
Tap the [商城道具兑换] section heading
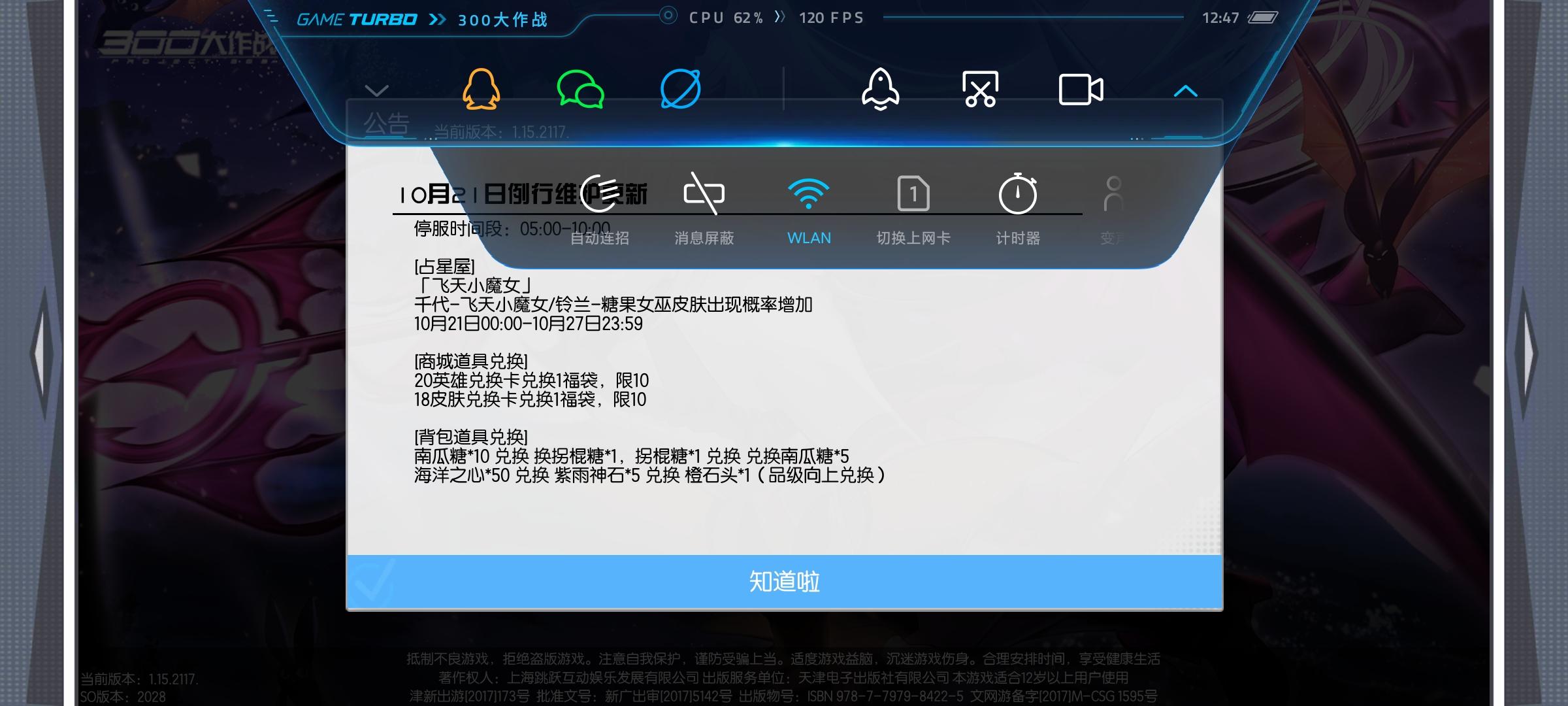coord(471,361)
